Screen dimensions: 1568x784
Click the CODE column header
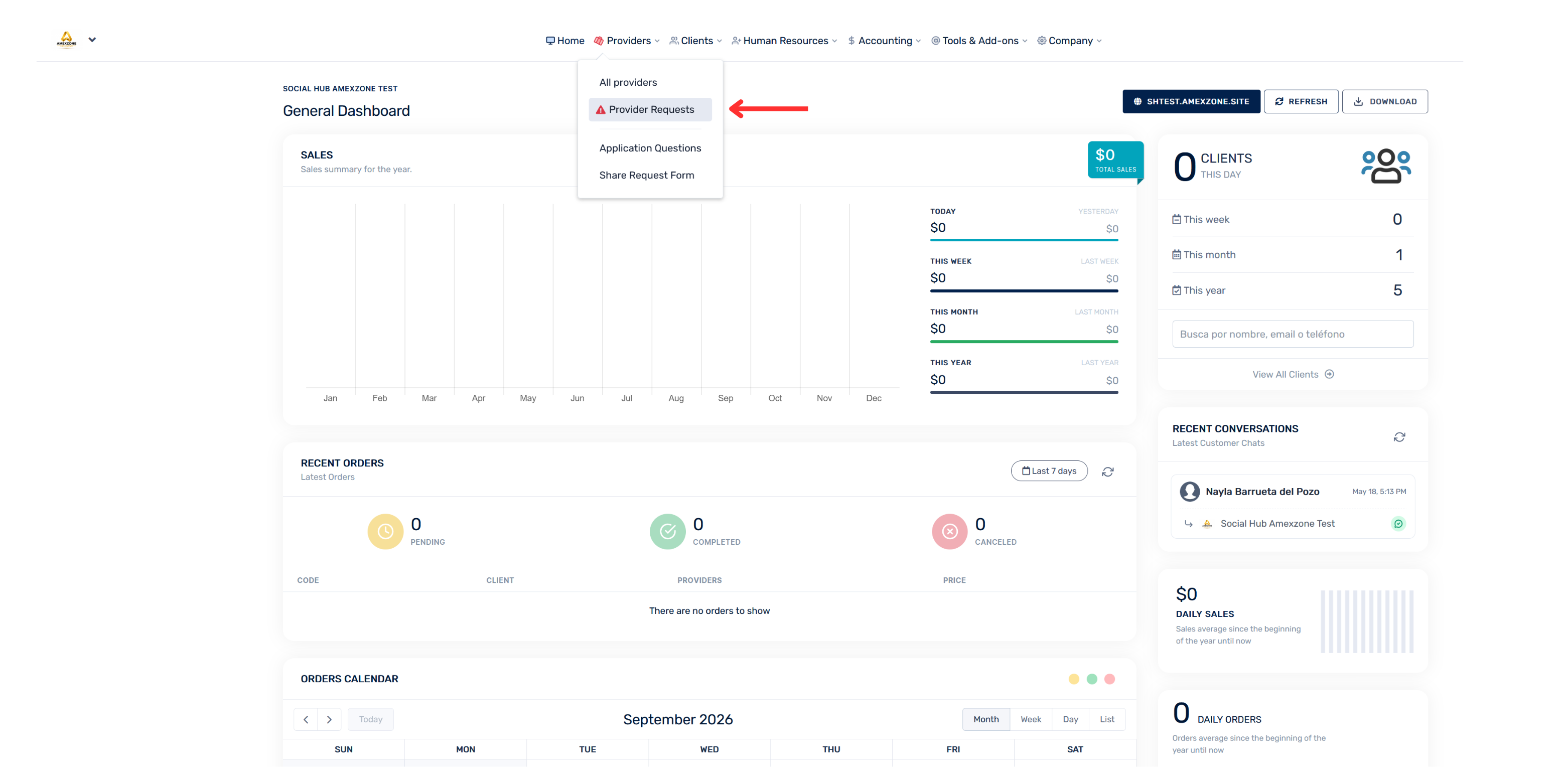coord(308,581)
